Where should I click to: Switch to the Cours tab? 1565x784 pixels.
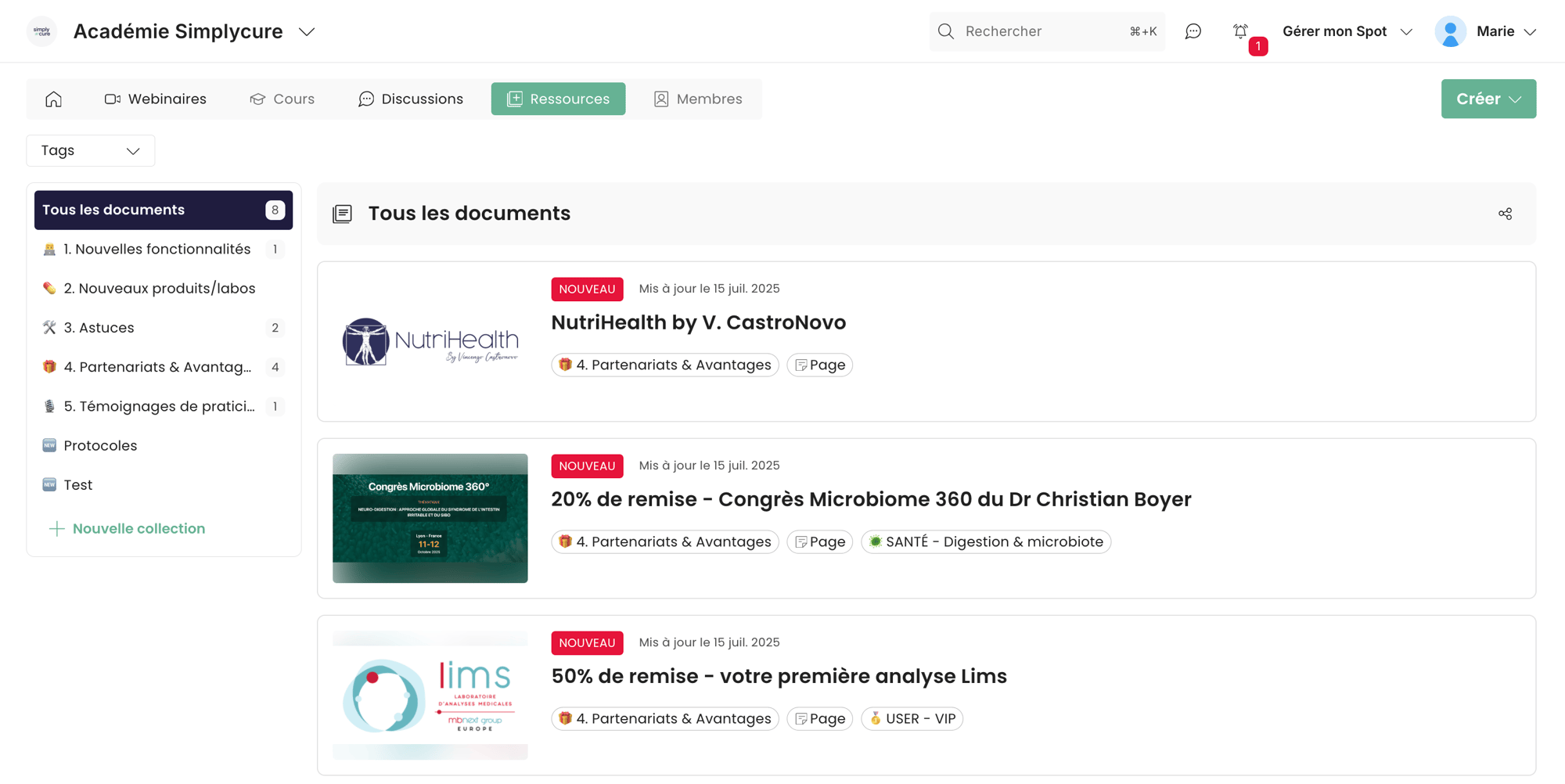[x=282, y=99]
